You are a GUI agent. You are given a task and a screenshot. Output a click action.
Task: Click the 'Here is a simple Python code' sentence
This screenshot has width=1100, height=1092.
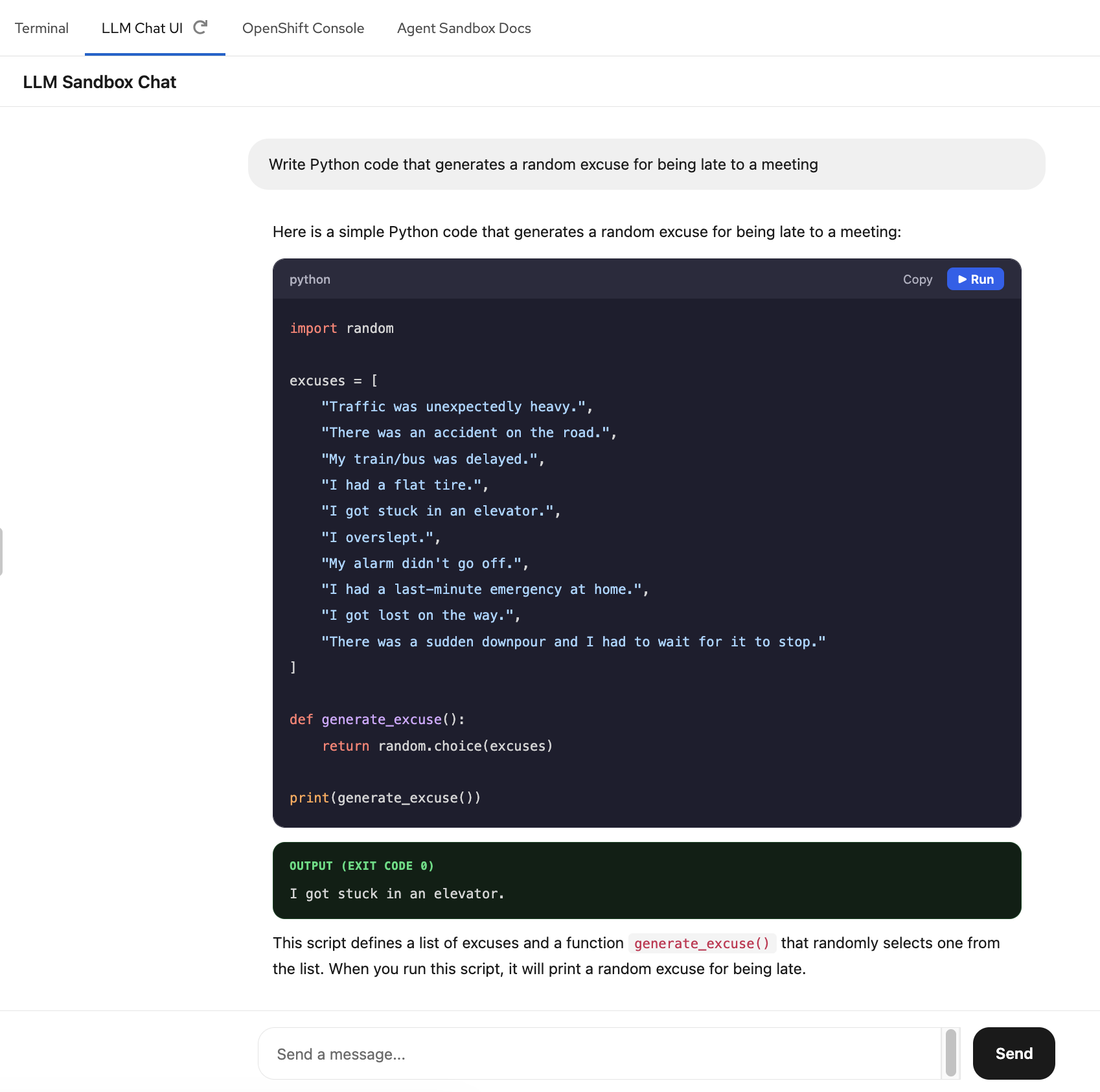(x=587, y=232)
